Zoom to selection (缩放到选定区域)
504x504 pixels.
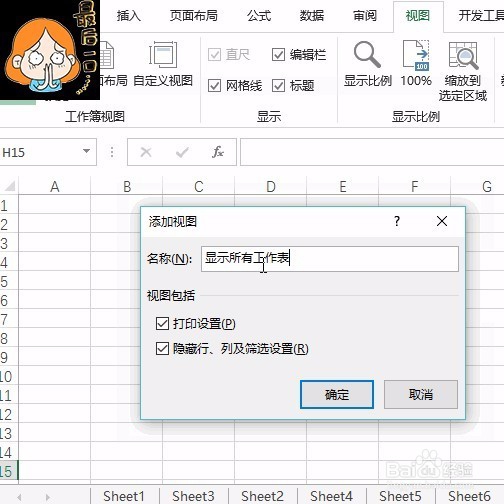463,71
